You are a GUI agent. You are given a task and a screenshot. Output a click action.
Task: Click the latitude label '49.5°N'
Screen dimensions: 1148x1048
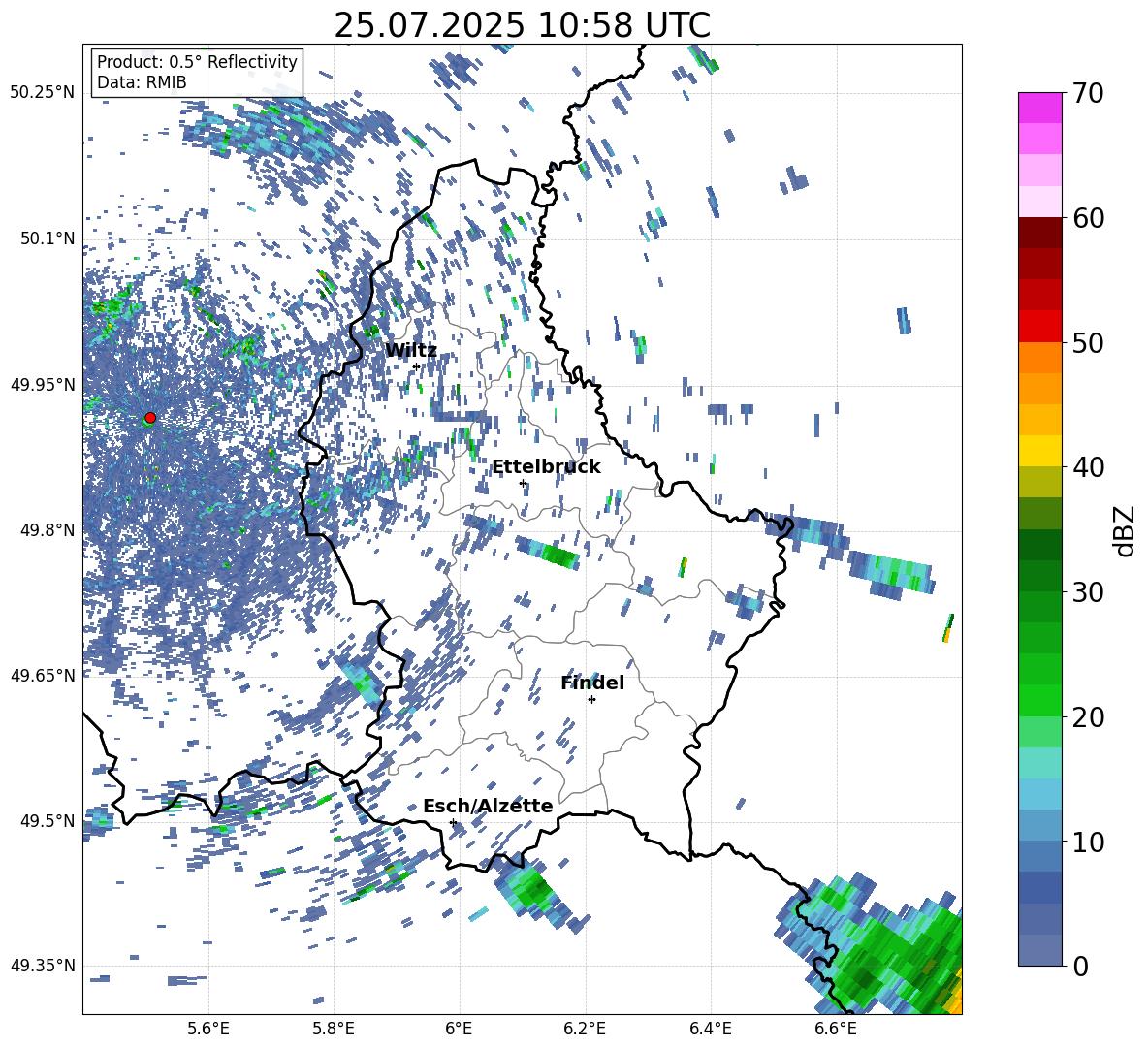[47, 820]
